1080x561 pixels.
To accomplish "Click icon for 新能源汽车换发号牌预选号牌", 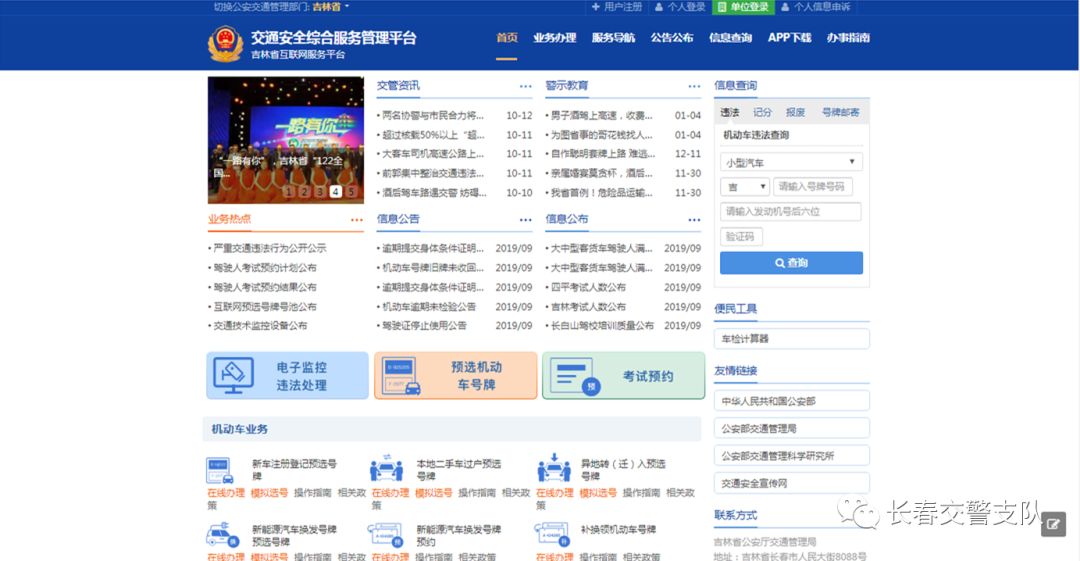I will [222, 535].
